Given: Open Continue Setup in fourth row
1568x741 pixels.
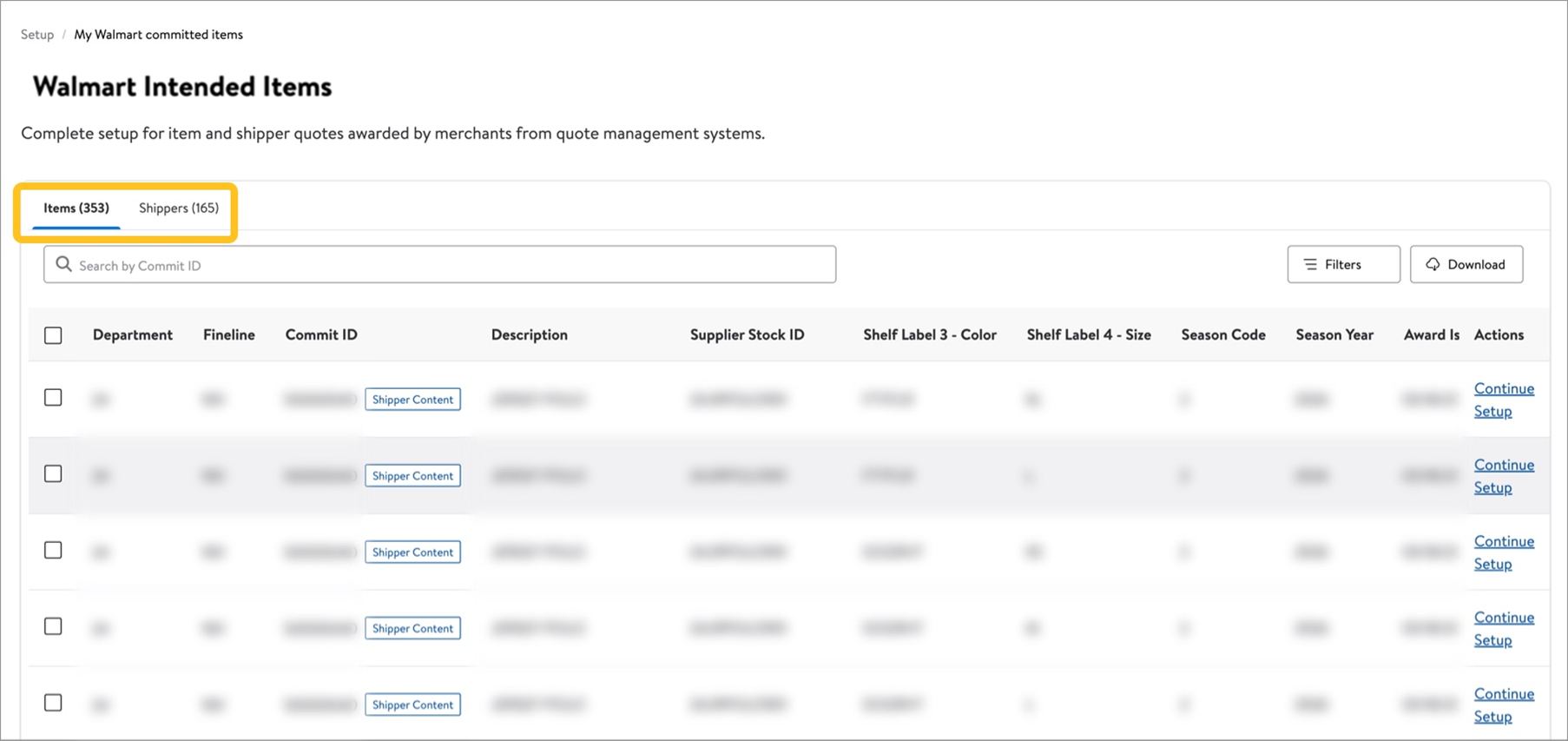Looking at the screenshot, I should point(1504,629).
